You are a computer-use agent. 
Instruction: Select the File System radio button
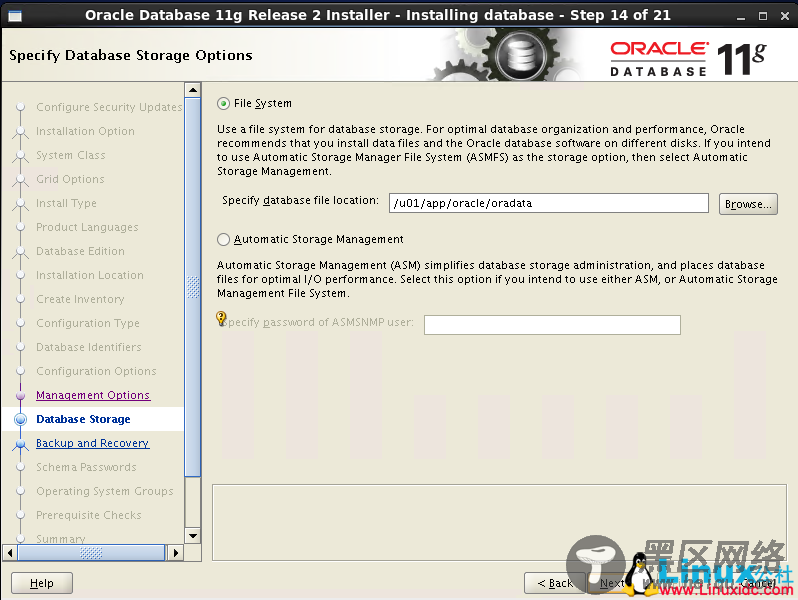click(223, 104)
